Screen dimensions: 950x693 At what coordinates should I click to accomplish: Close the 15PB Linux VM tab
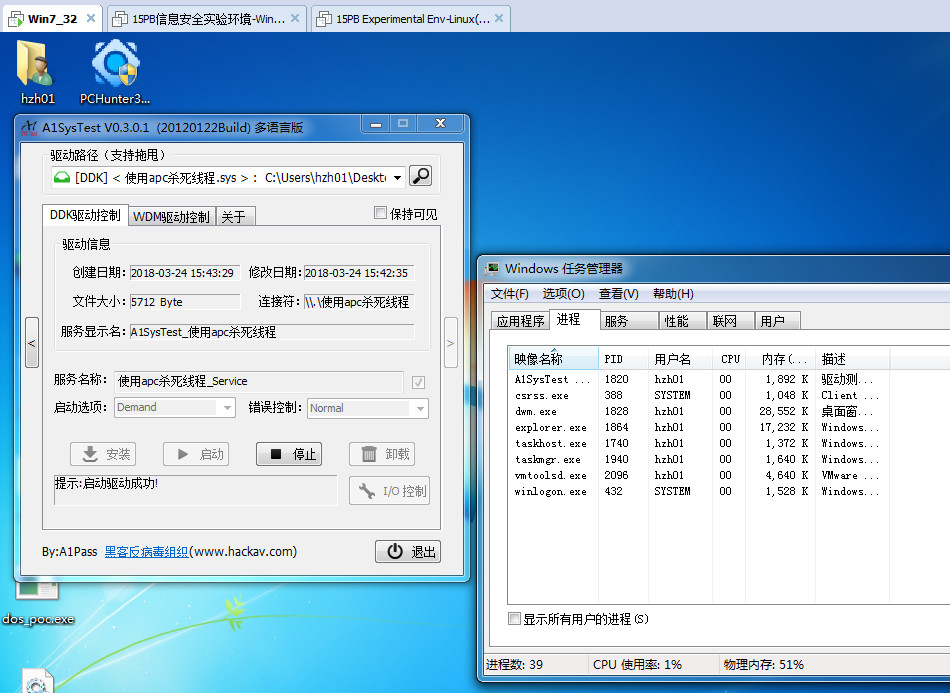pos(499,18)
